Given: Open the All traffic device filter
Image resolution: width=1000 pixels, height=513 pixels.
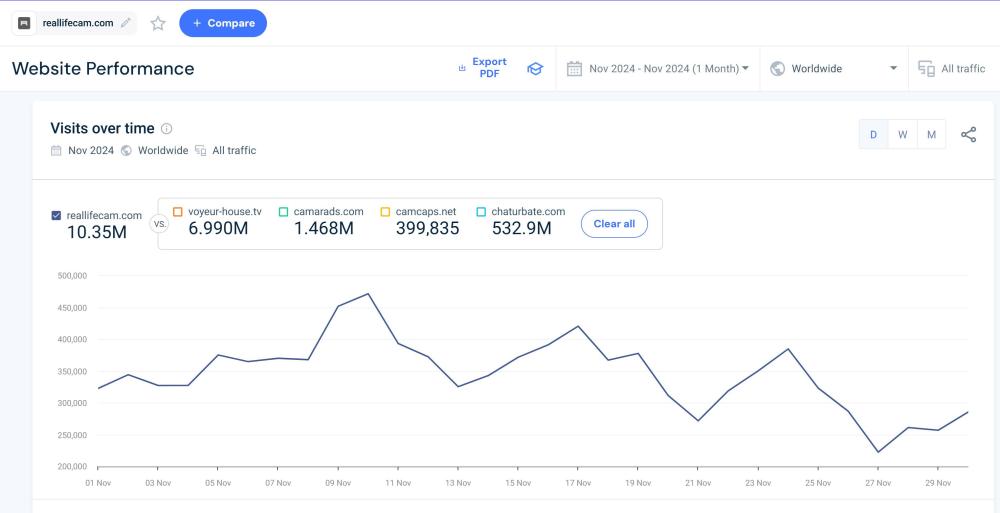Looking at the screenshot, I should click(x=952, y=69).
